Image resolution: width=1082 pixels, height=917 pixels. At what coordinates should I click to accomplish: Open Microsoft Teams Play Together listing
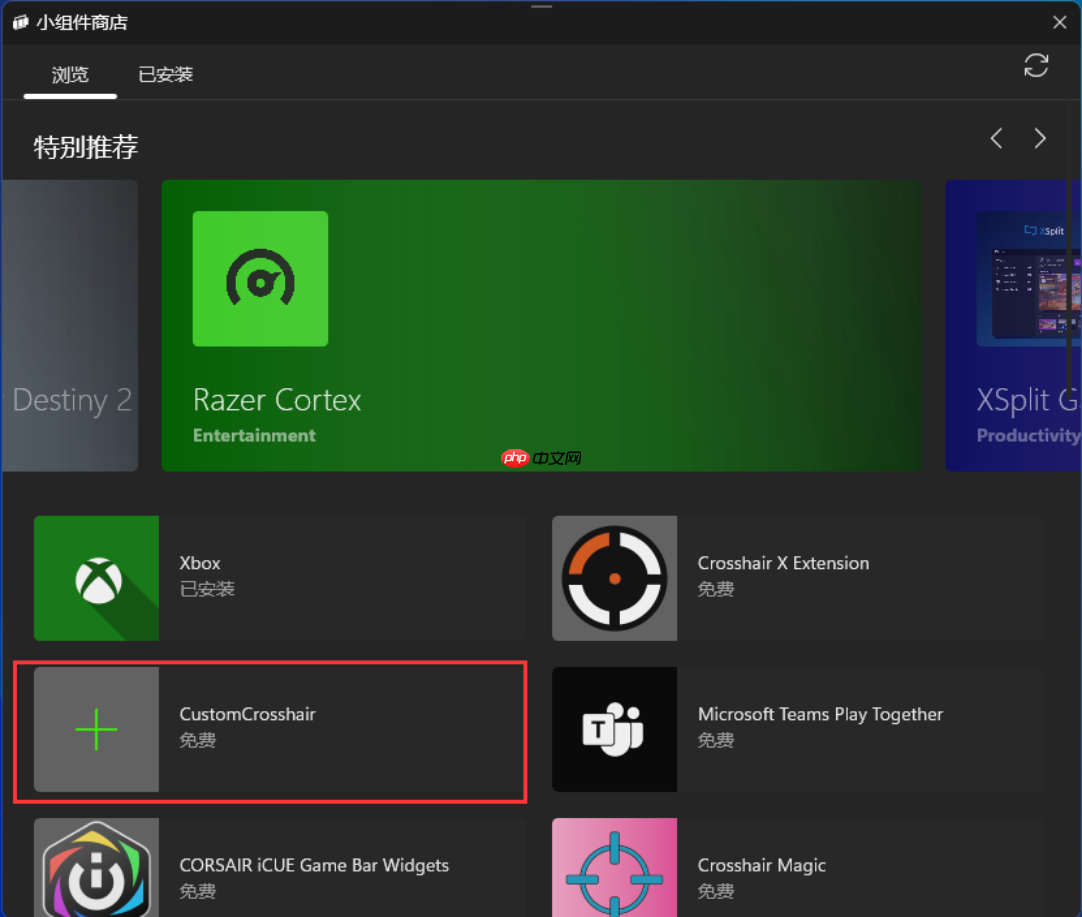pos(798,729)
